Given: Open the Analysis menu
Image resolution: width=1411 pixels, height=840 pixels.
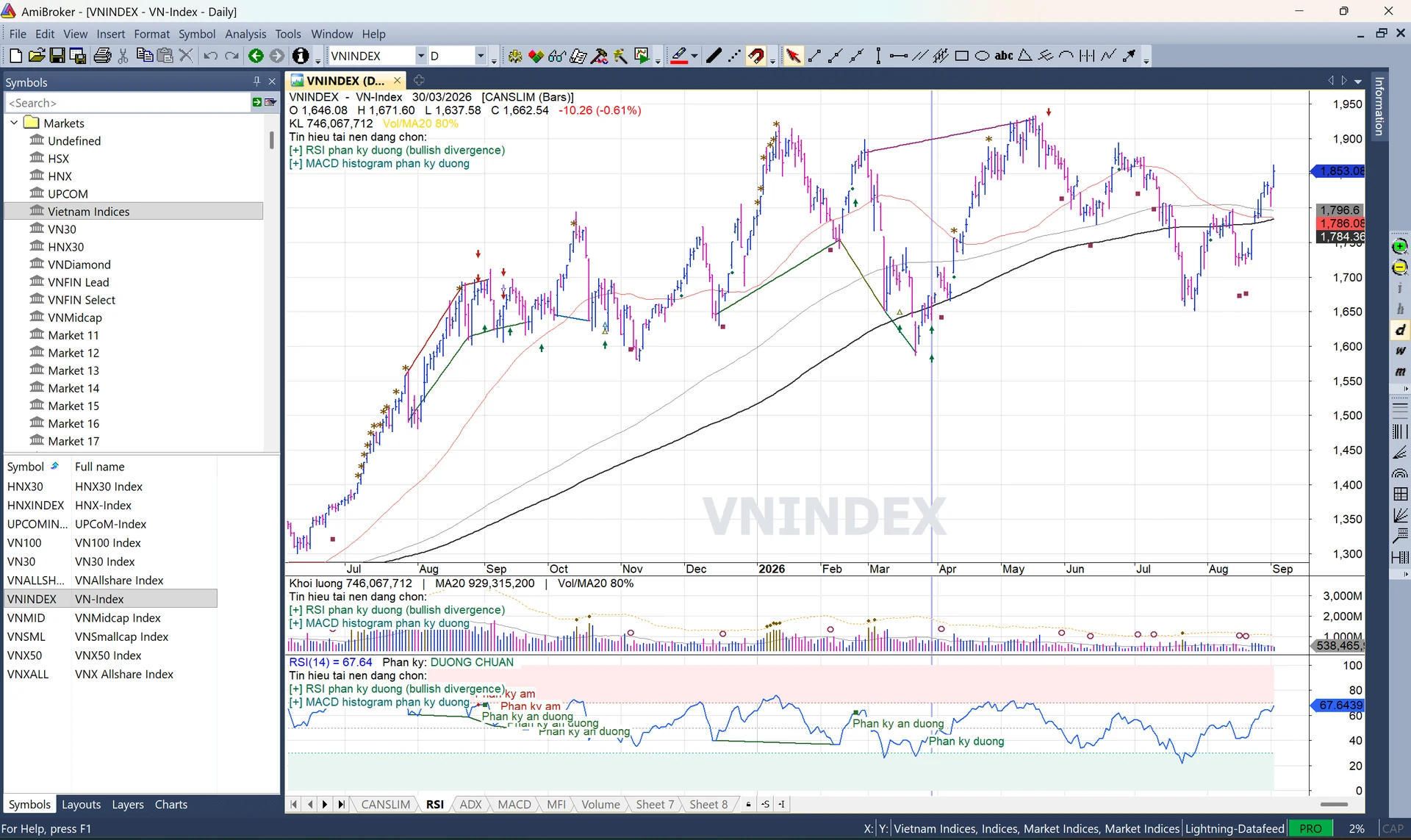Looking at the screenshot, I should coord(245,34).
